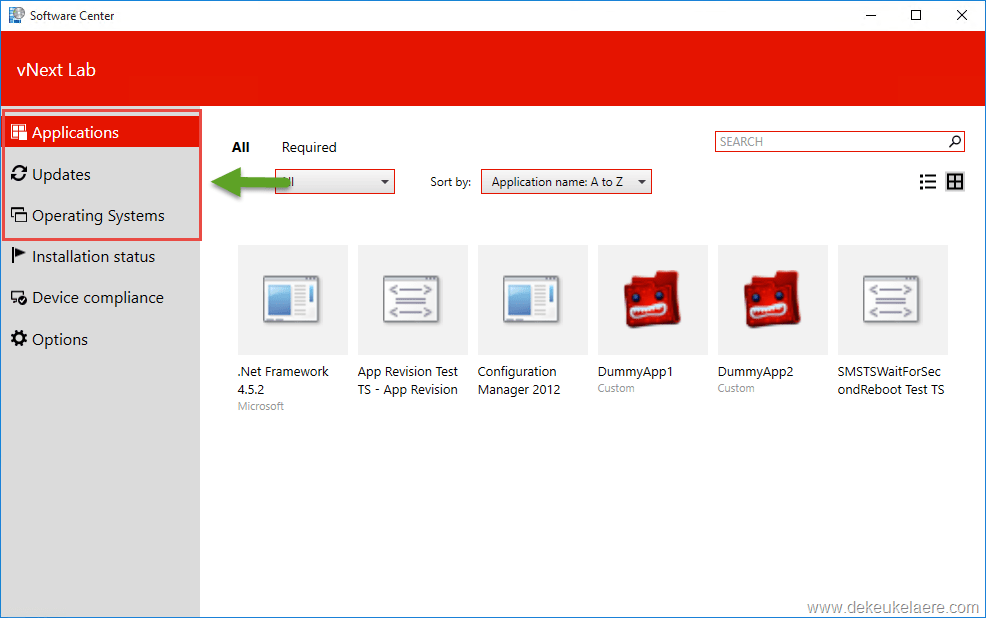Click the SMSTSWaitForSecondReboot Test TS name text

(x=890, y=380)
